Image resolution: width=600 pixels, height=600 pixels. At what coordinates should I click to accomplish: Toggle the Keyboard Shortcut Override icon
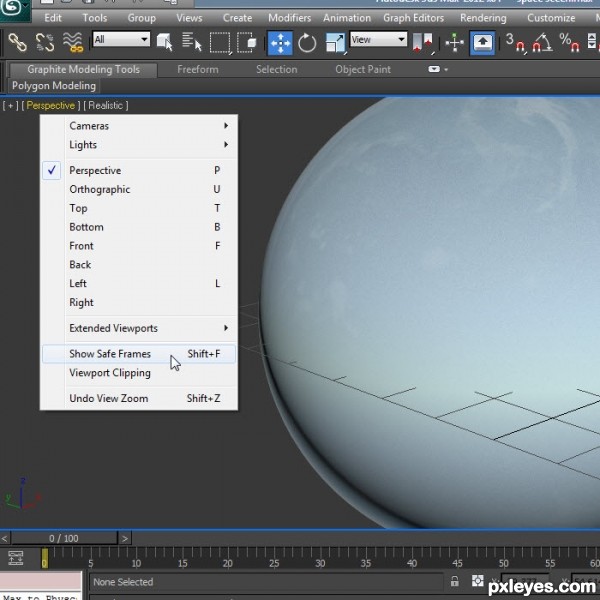(x=482, y=43)
